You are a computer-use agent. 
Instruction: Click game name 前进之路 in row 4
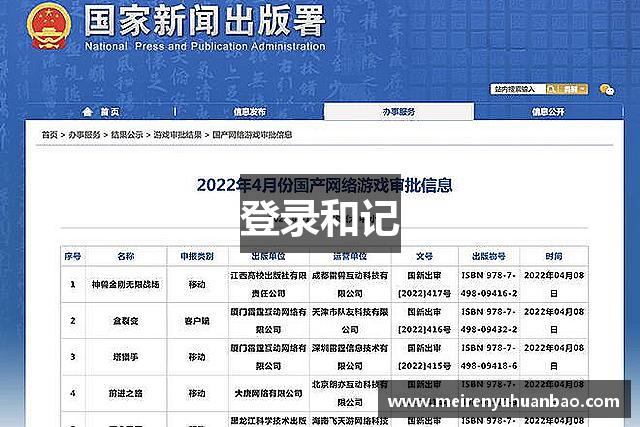[x=126, y=394]
